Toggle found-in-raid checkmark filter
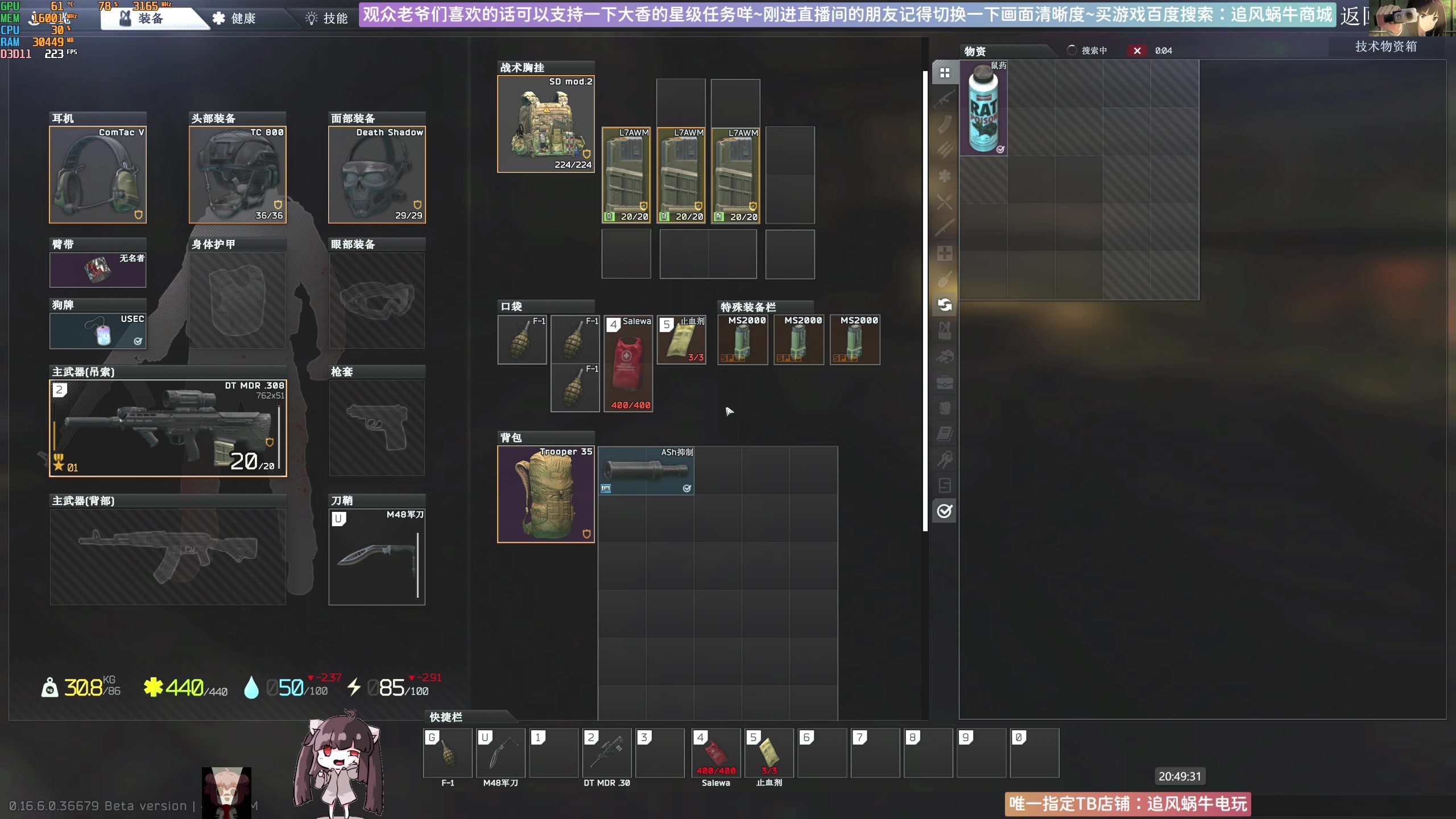The width and height of the screenshot is (1456, 819). point(945,511)
